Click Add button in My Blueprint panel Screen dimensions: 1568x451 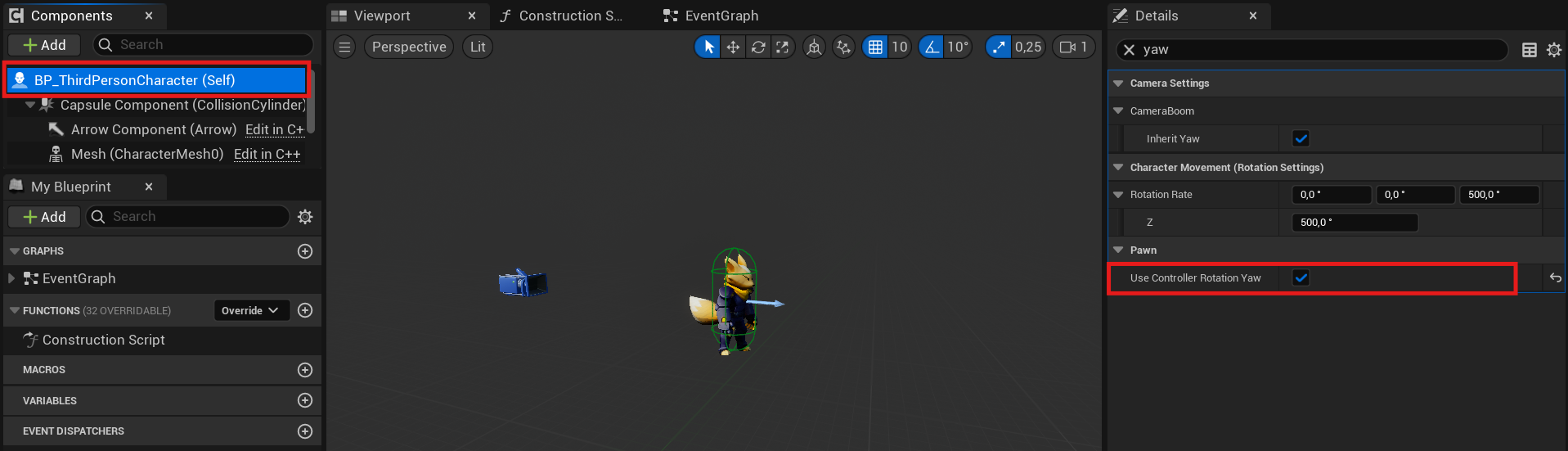[x=44, y=217]
